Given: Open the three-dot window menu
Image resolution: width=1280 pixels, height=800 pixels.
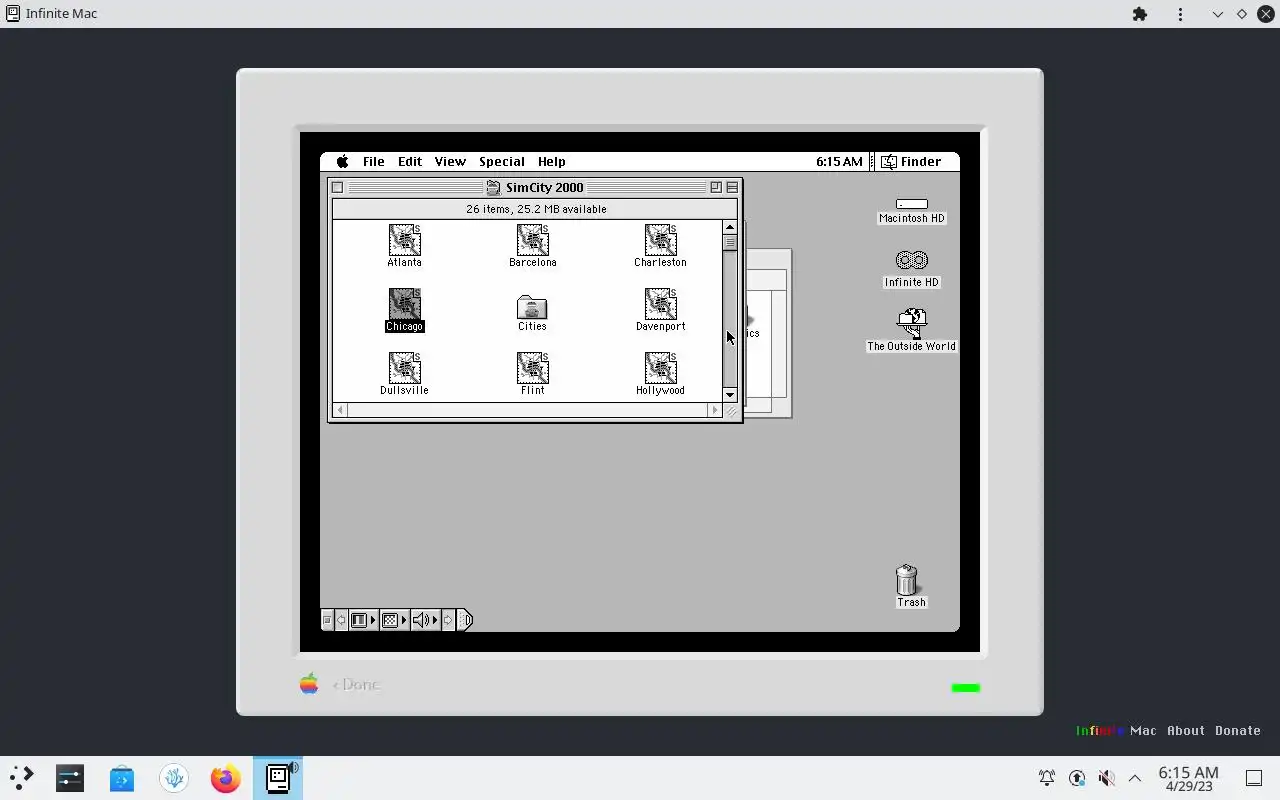Looking at the screenshot, I should (1181, 14).
